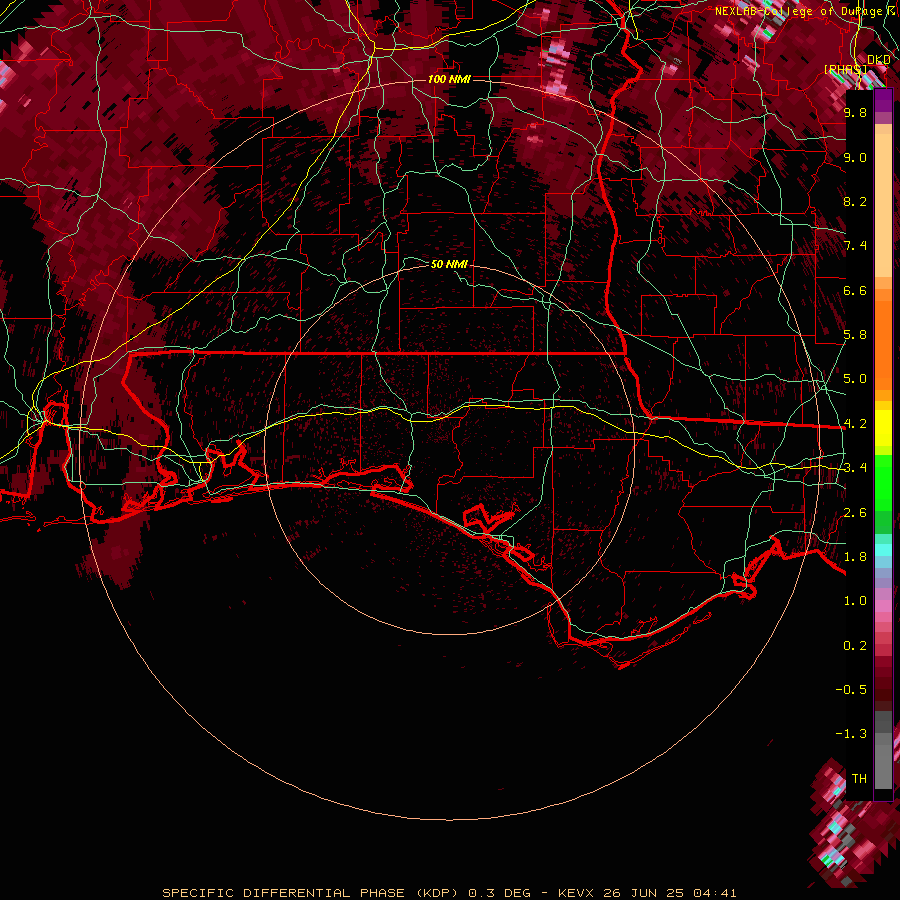Click the -1.3 value on the color scale

(851, 734)
